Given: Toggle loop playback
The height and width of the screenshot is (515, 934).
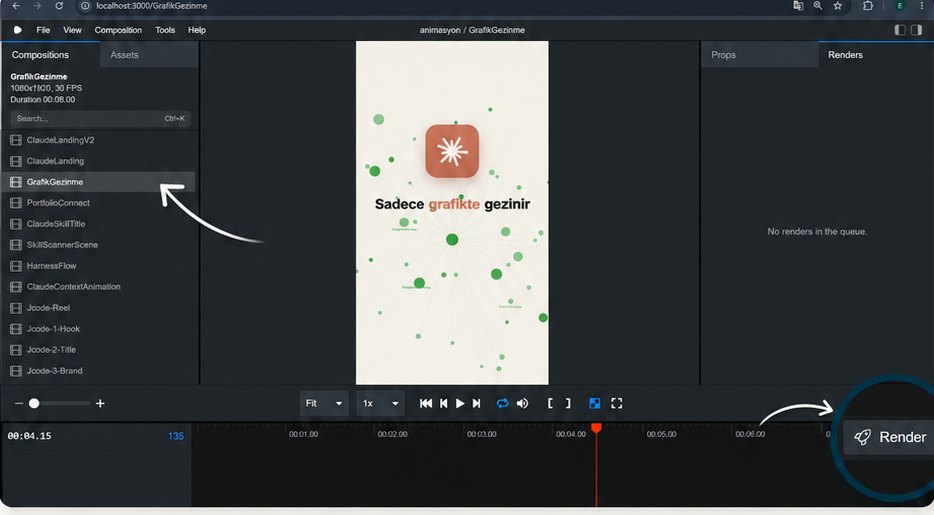Looking at the screenshot, I should click(502, 403).
